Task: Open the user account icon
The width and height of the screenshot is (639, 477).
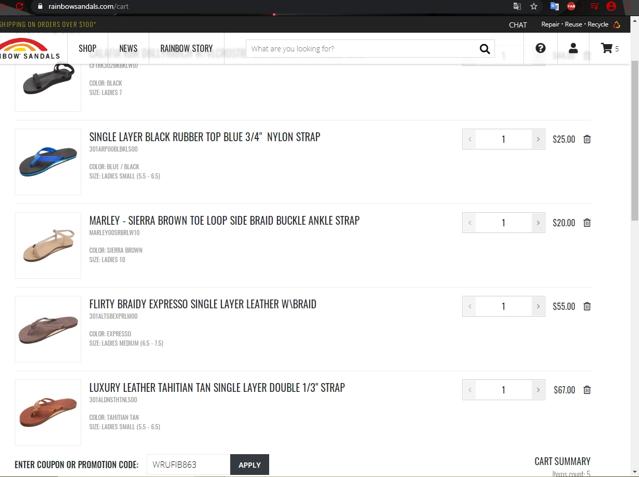Action: click(573, 48)
